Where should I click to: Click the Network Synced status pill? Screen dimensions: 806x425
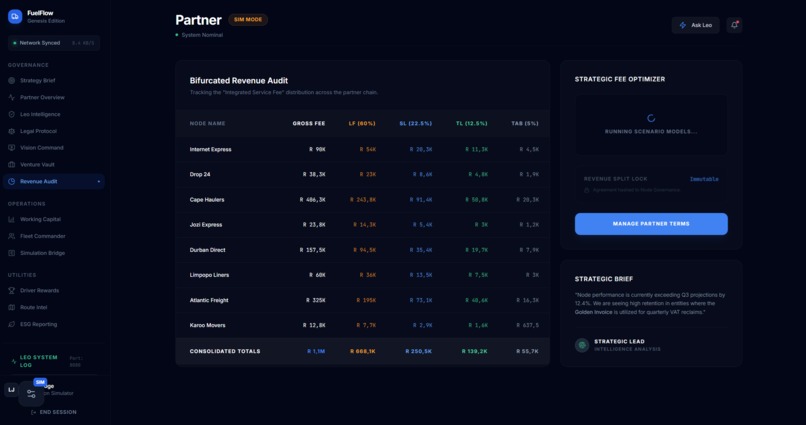coord(54,43)
